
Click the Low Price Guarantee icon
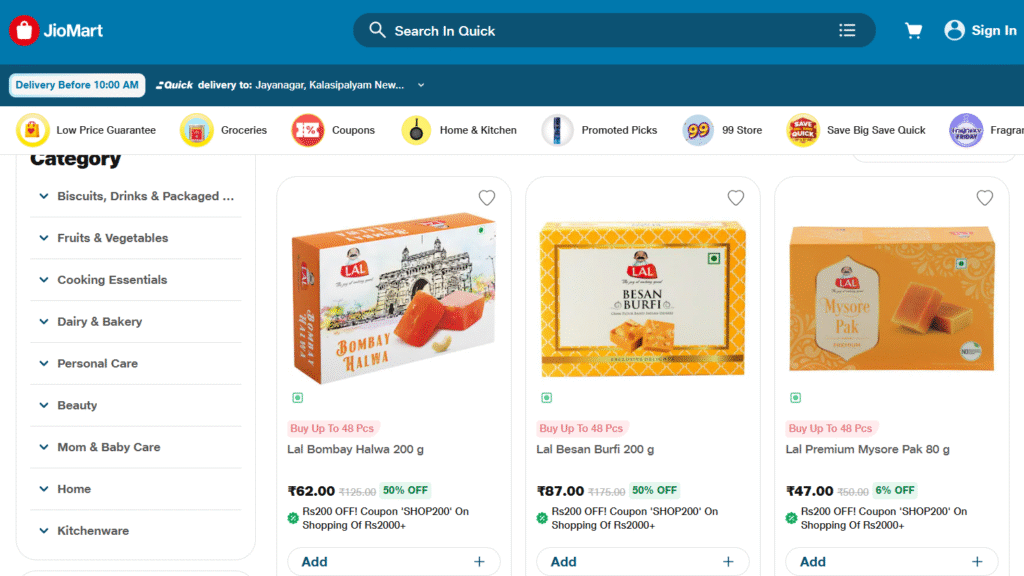[x=32, y=130]
